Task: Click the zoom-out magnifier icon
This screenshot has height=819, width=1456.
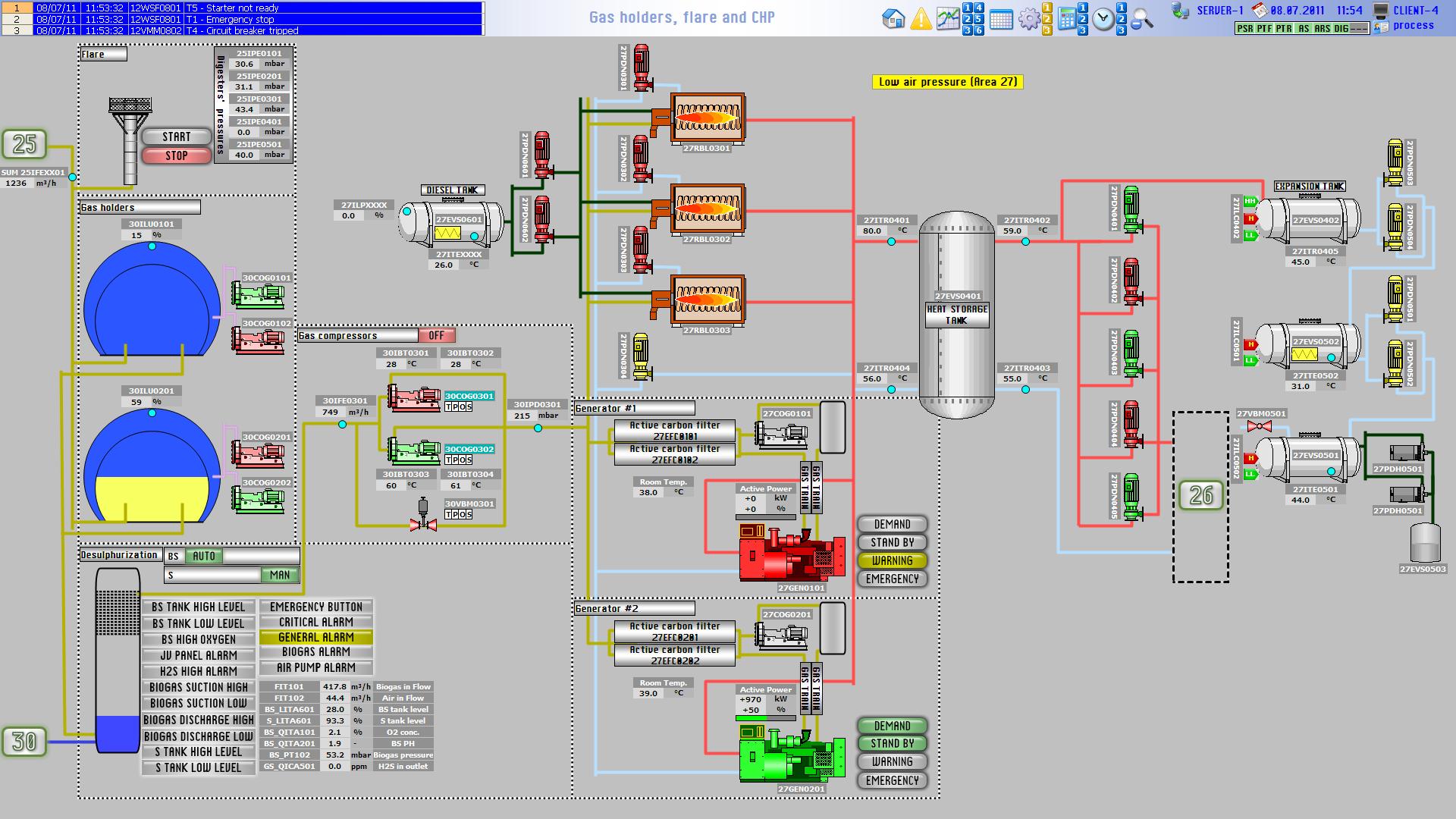Action: (x=1142, y=19)
